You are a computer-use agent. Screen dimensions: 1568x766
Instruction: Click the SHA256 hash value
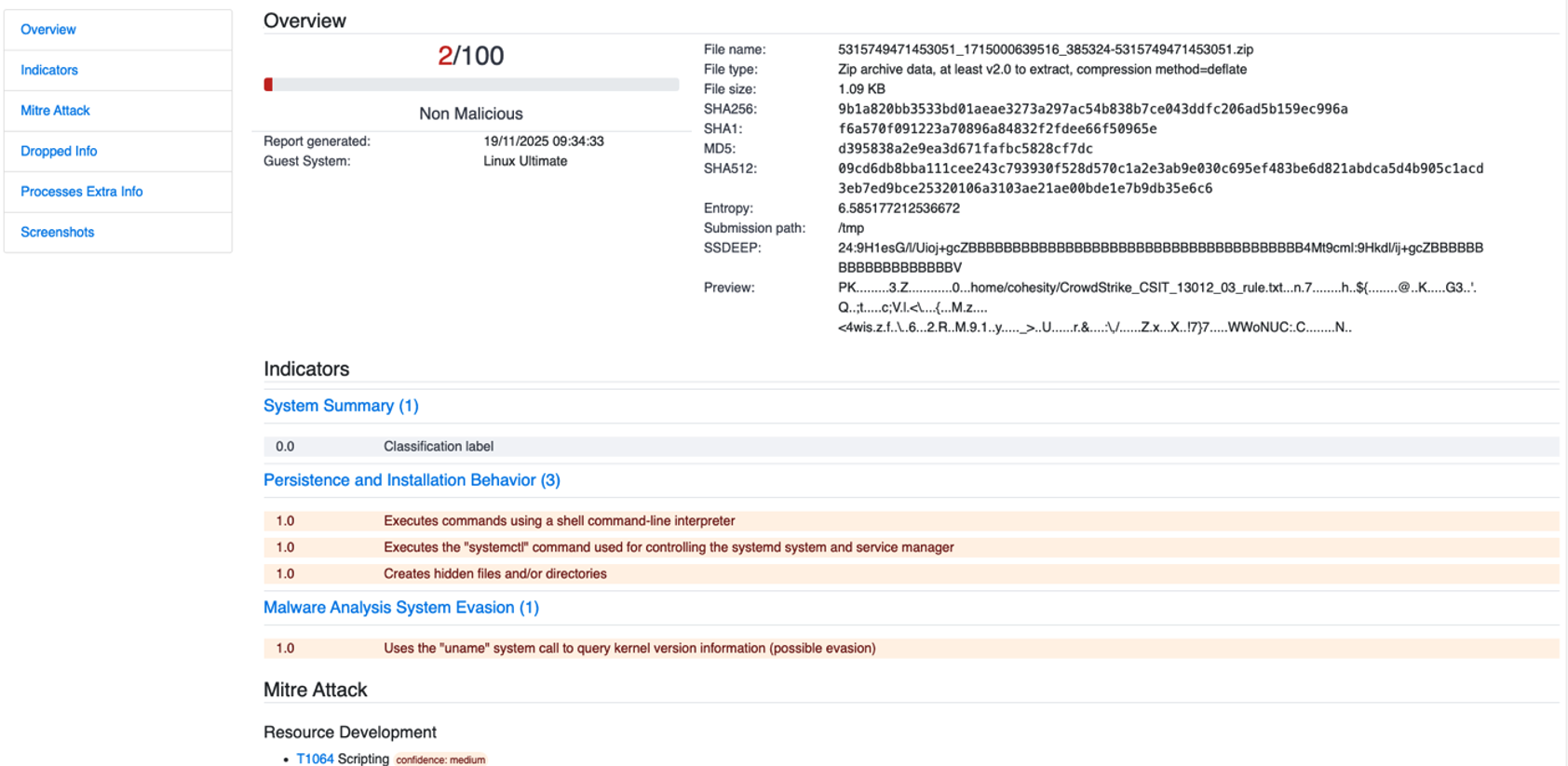tap(1092, 109)
